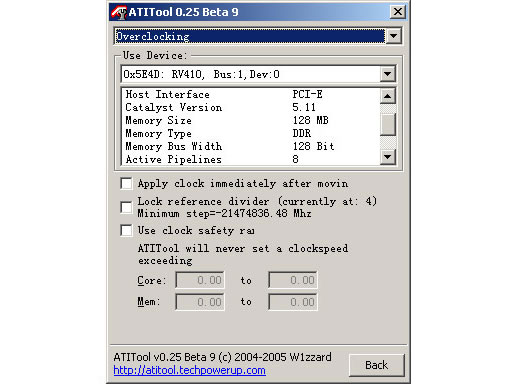
Task: Select the Active Pipelines row
Action: point(251,159)
